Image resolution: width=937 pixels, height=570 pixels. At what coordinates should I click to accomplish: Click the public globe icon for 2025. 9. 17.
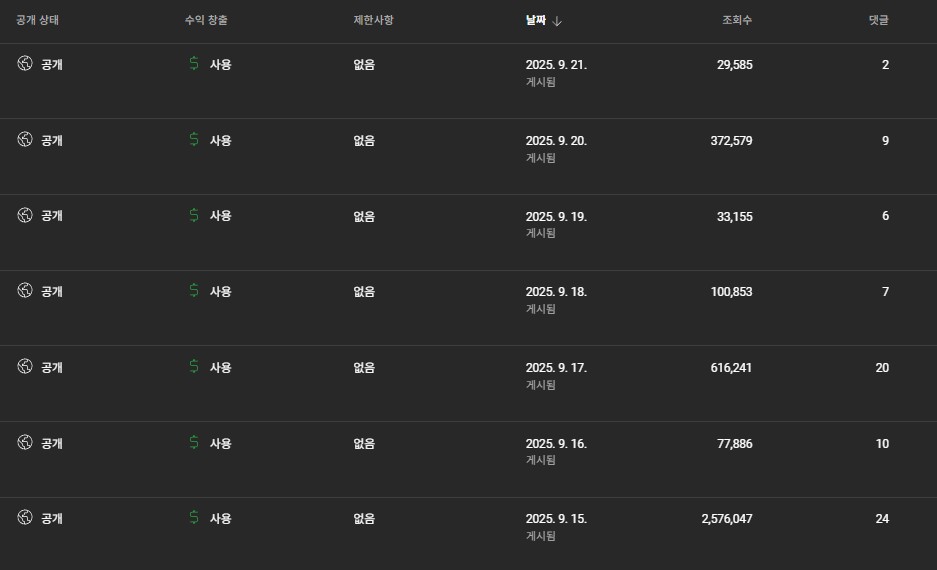pos(25,367)
